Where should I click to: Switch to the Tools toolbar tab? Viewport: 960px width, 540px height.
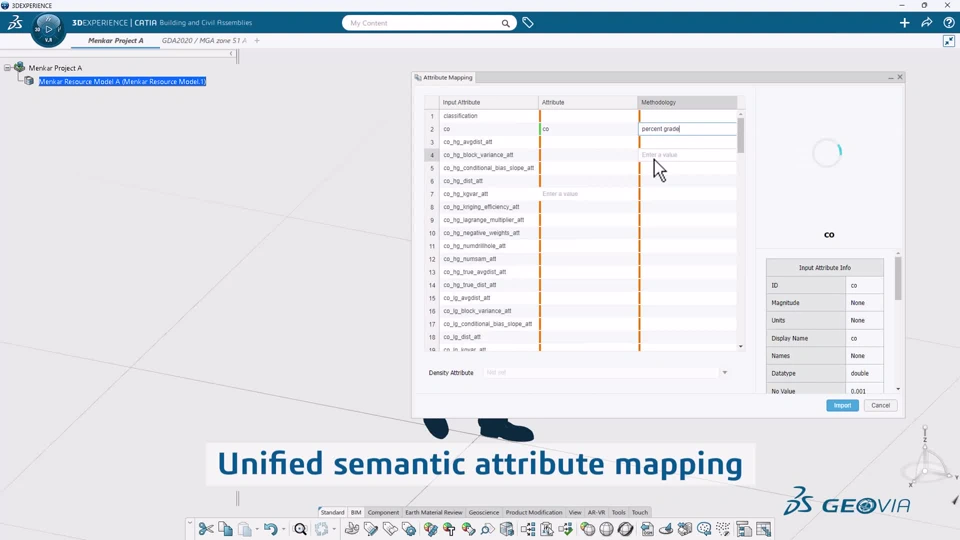point(618,512)
